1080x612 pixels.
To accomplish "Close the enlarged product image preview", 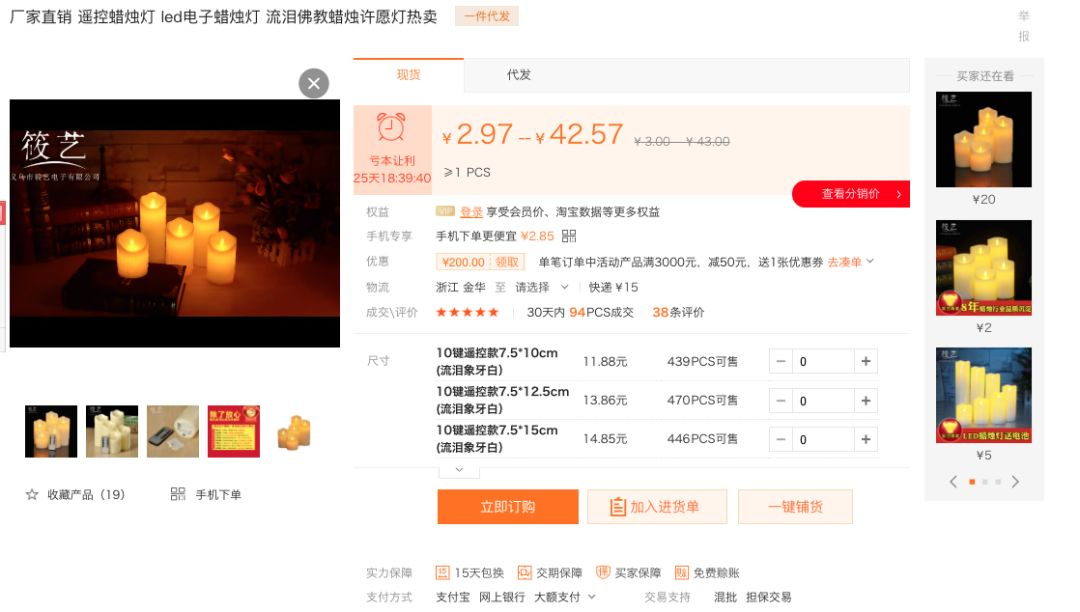I will (x=314, y=83).
